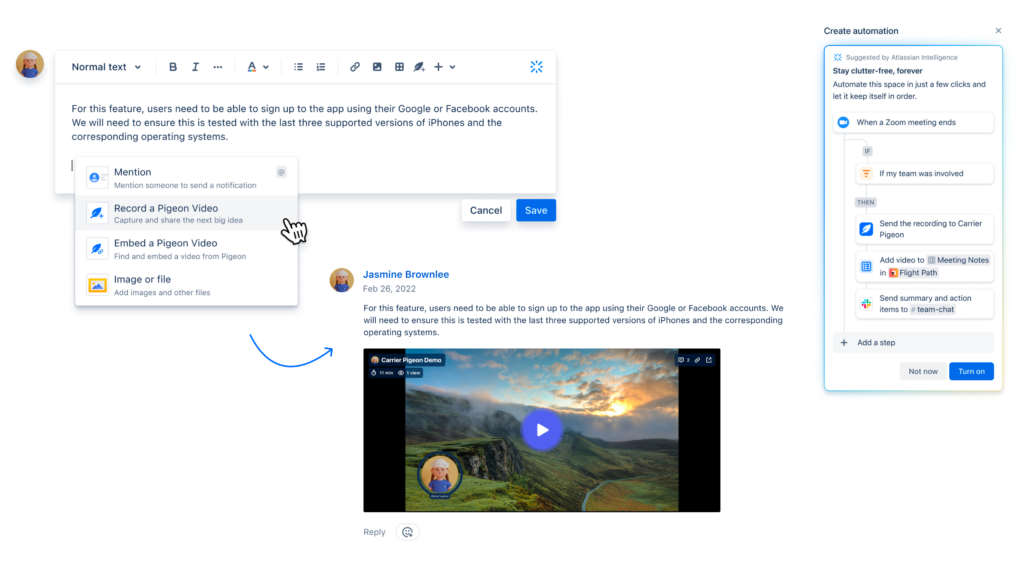Click the insert link icon
The width and height of the screenshot is (1024, 576).
pos(355,67)
